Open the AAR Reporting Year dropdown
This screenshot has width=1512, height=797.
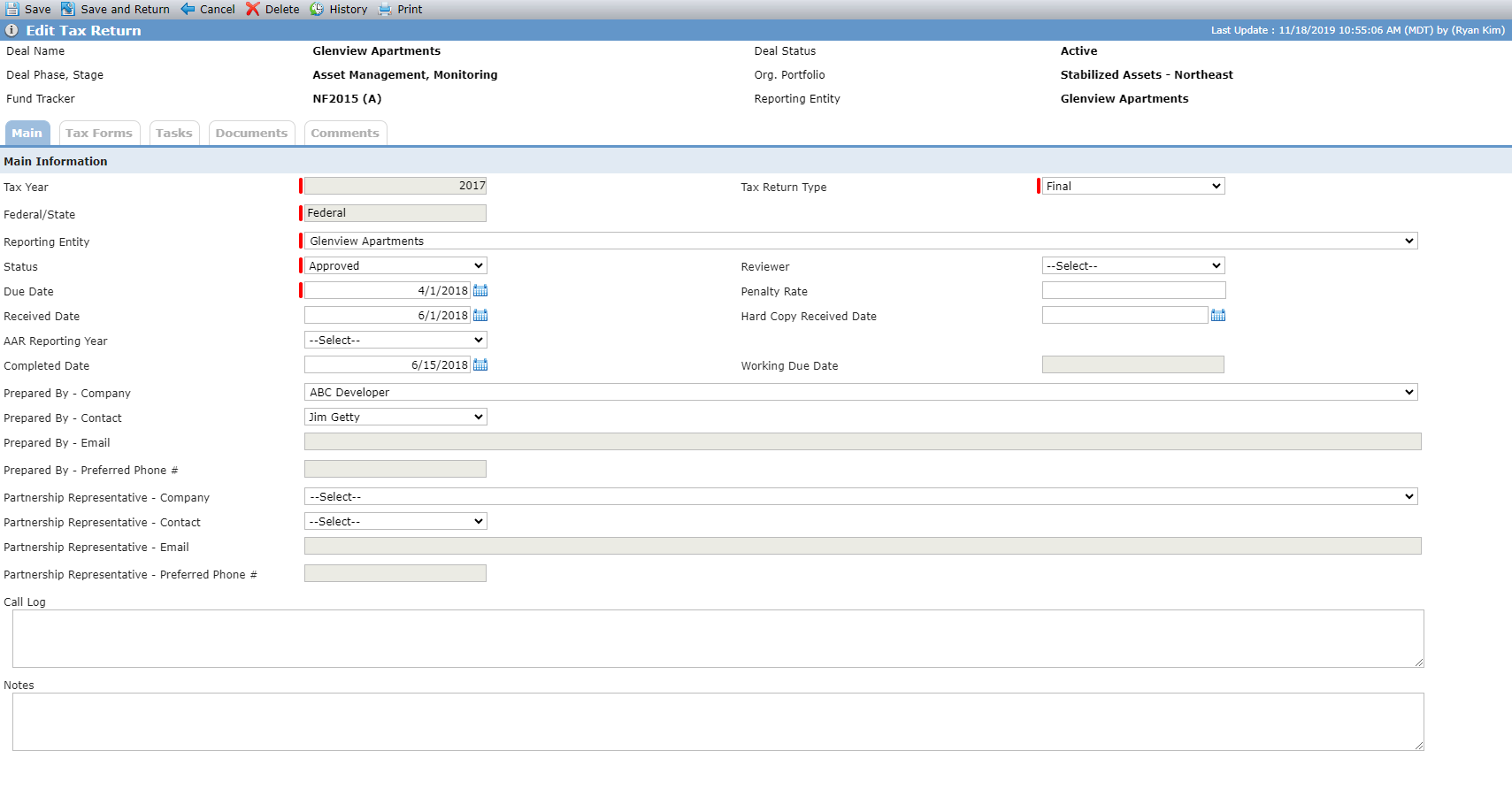(395, 340)
